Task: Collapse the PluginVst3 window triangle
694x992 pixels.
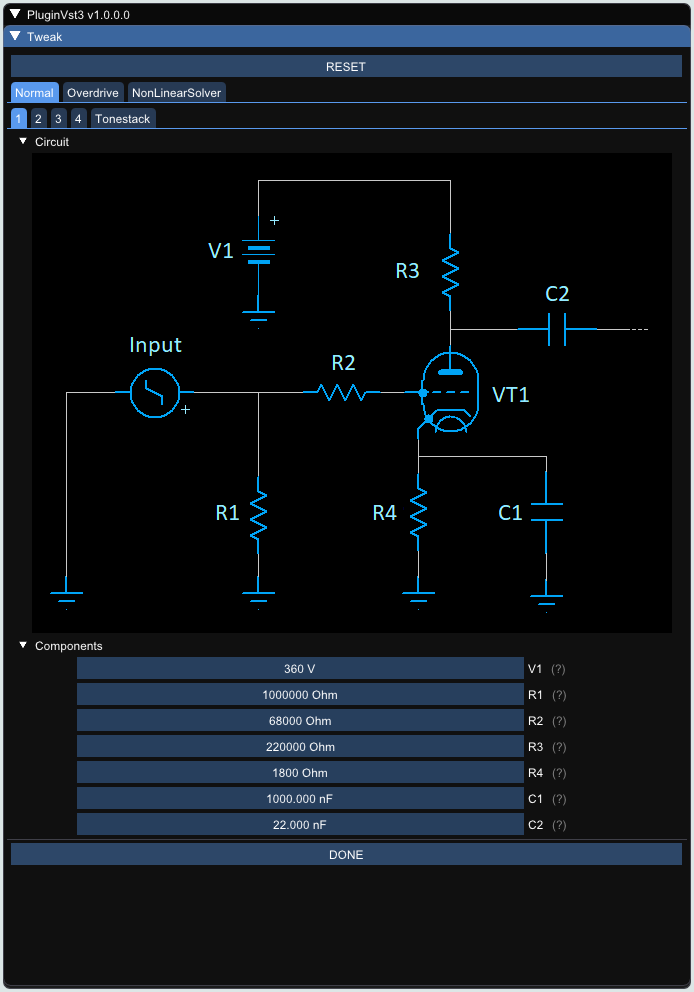Action: click(x=15, y=14)
